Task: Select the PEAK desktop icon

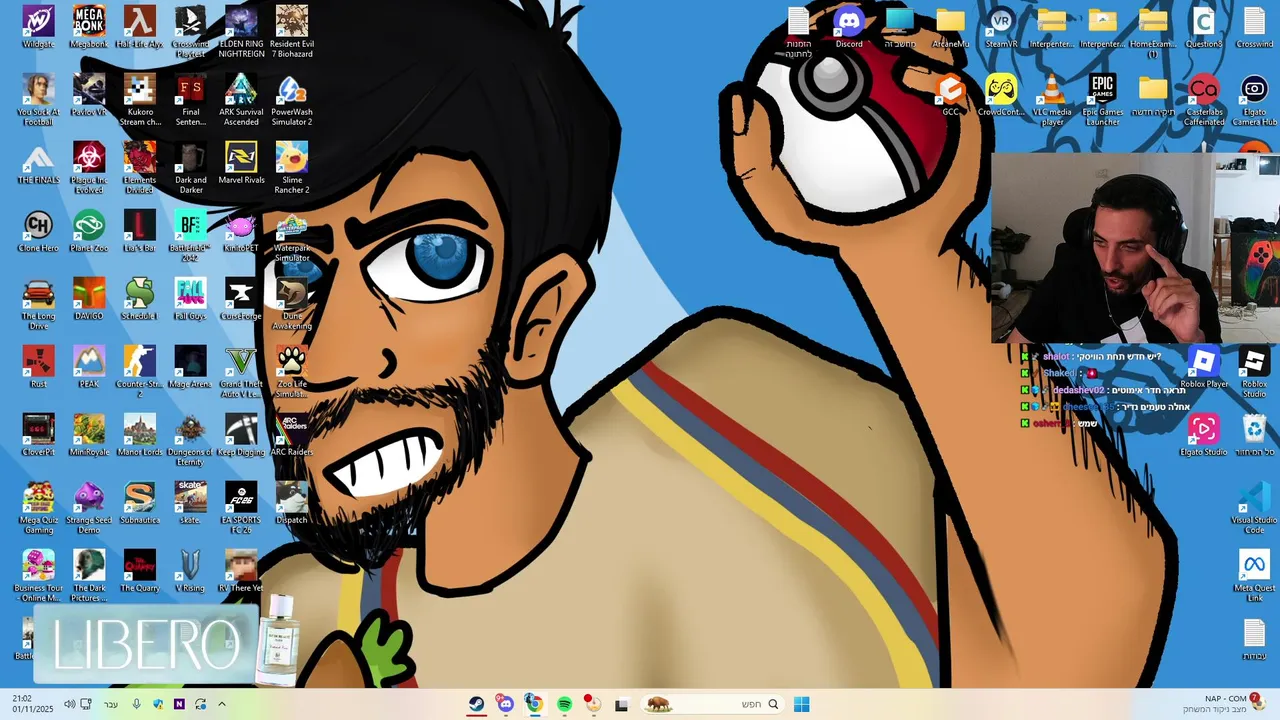Action: [x=89, y=367]
